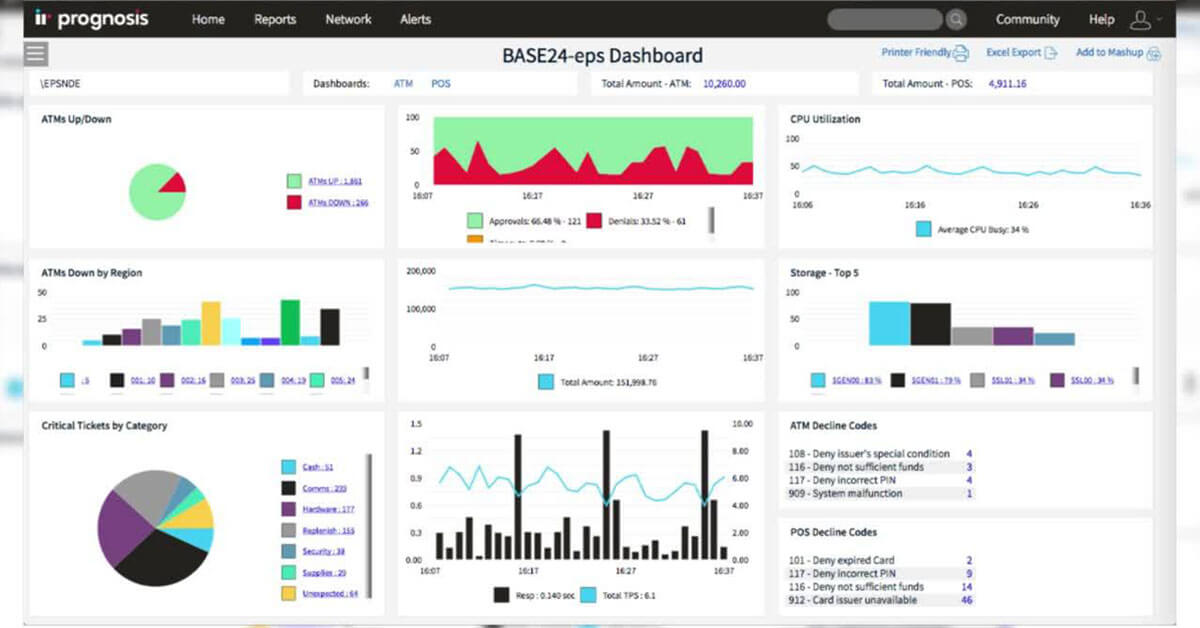Image resolution: width=1200 pixels, height=628 pixels.
Task: Click the ATMs DOWN legend link
Action: click(x=338, y=203)
